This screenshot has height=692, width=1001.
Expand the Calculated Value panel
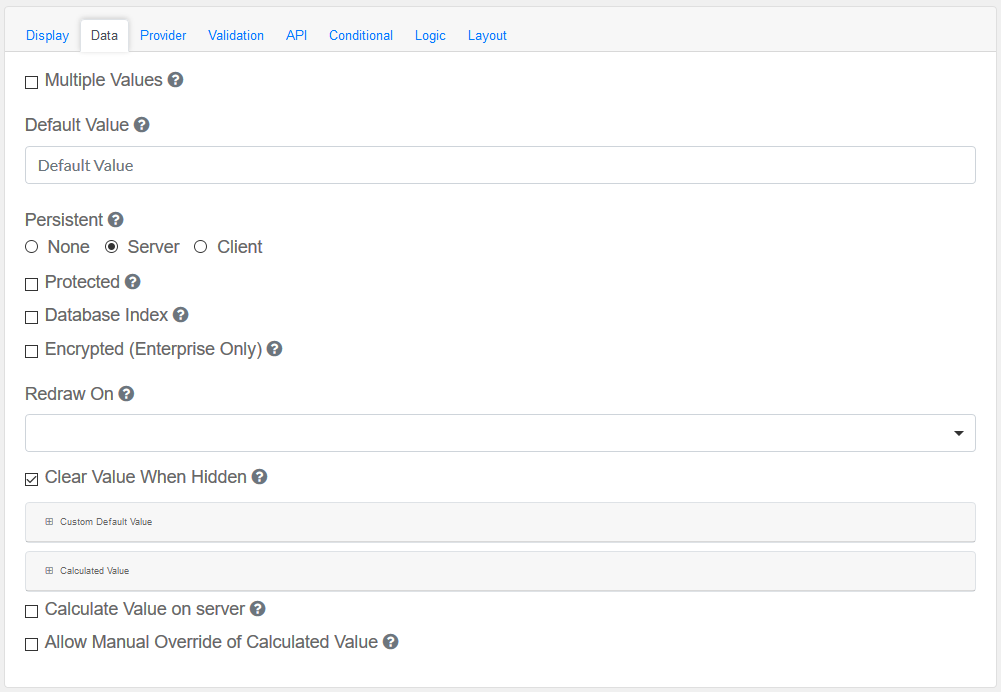tap(94, 571)
